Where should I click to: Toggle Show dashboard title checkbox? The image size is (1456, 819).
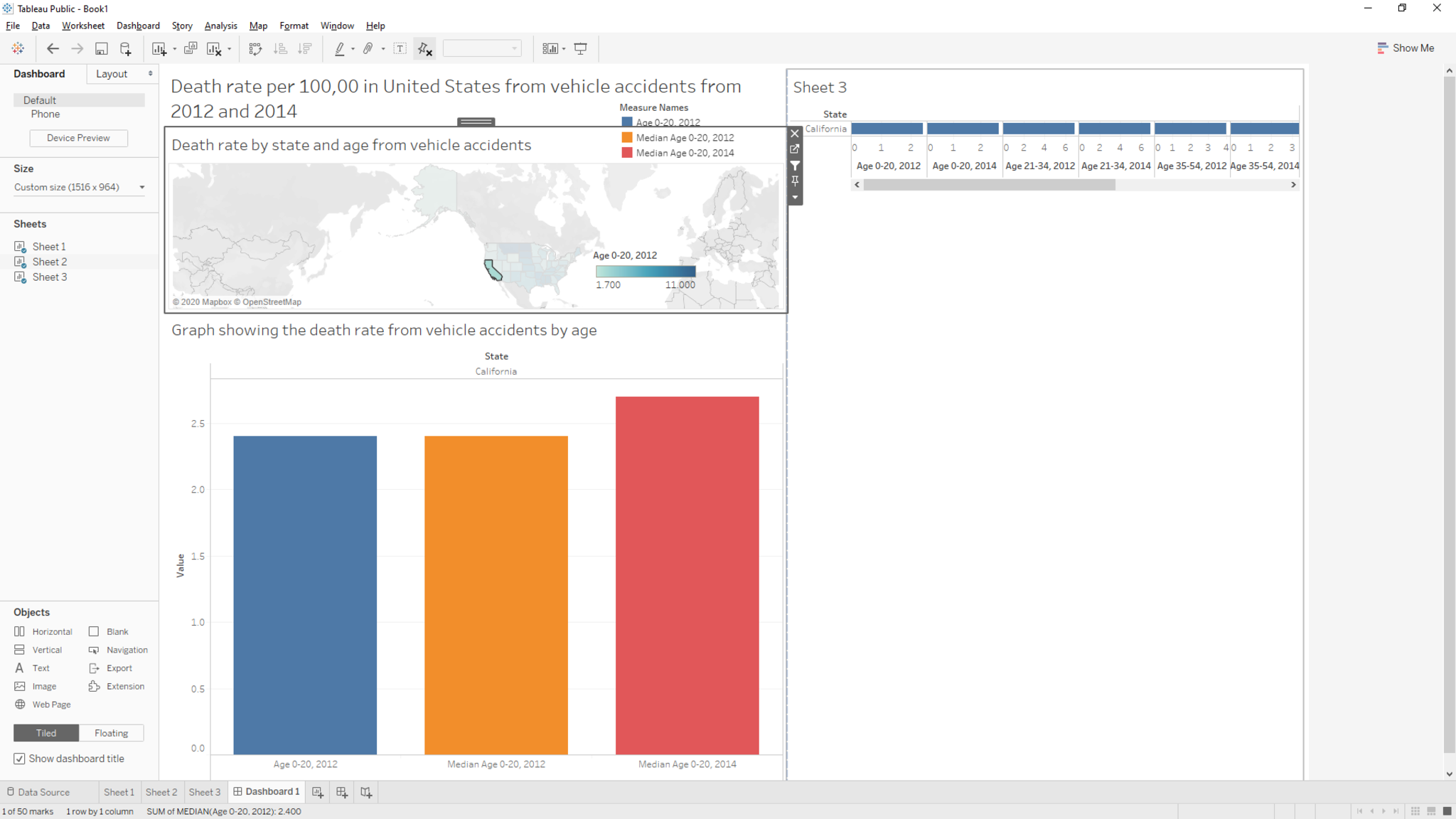(x=20, y=759)
